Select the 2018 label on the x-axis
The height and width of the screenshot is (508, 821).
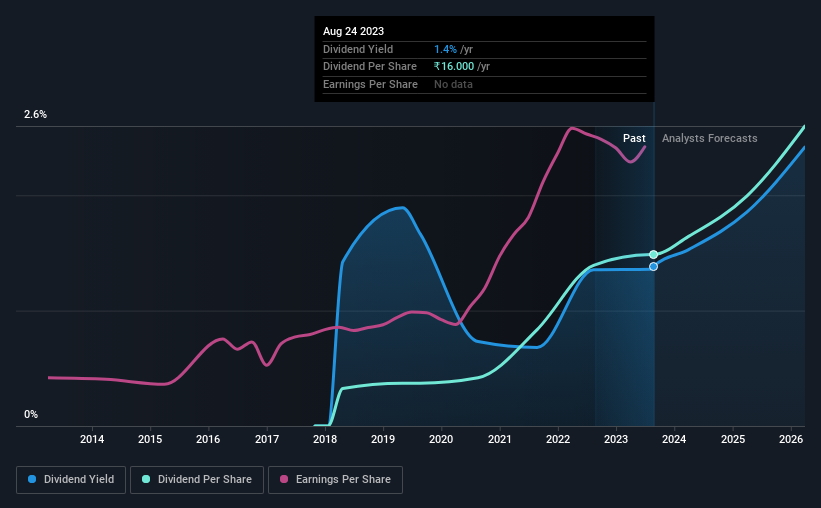(325, 439)
